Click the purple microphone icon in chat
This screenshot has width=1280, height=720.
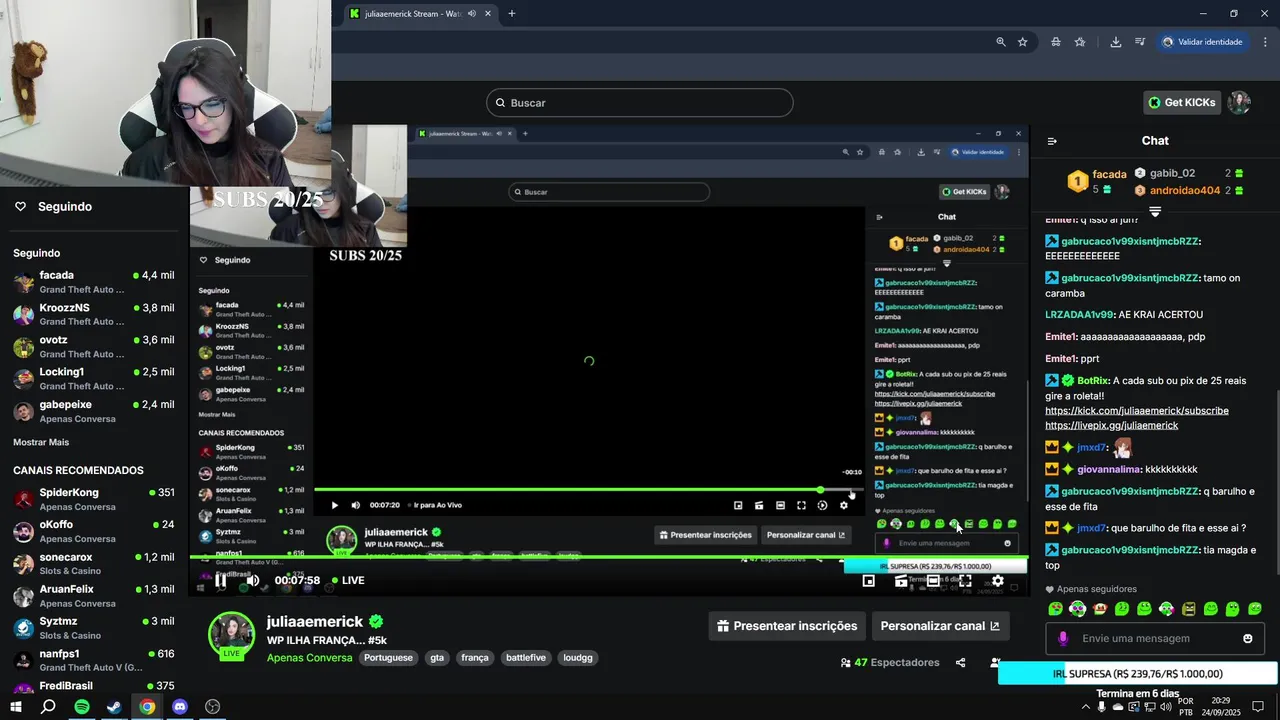pyautogui.click(x=1062, y=638)
